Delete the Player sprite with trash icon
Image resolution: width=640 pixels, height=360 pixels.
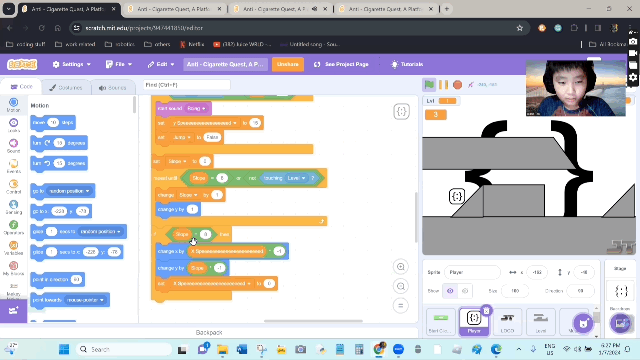coord(486,311)
